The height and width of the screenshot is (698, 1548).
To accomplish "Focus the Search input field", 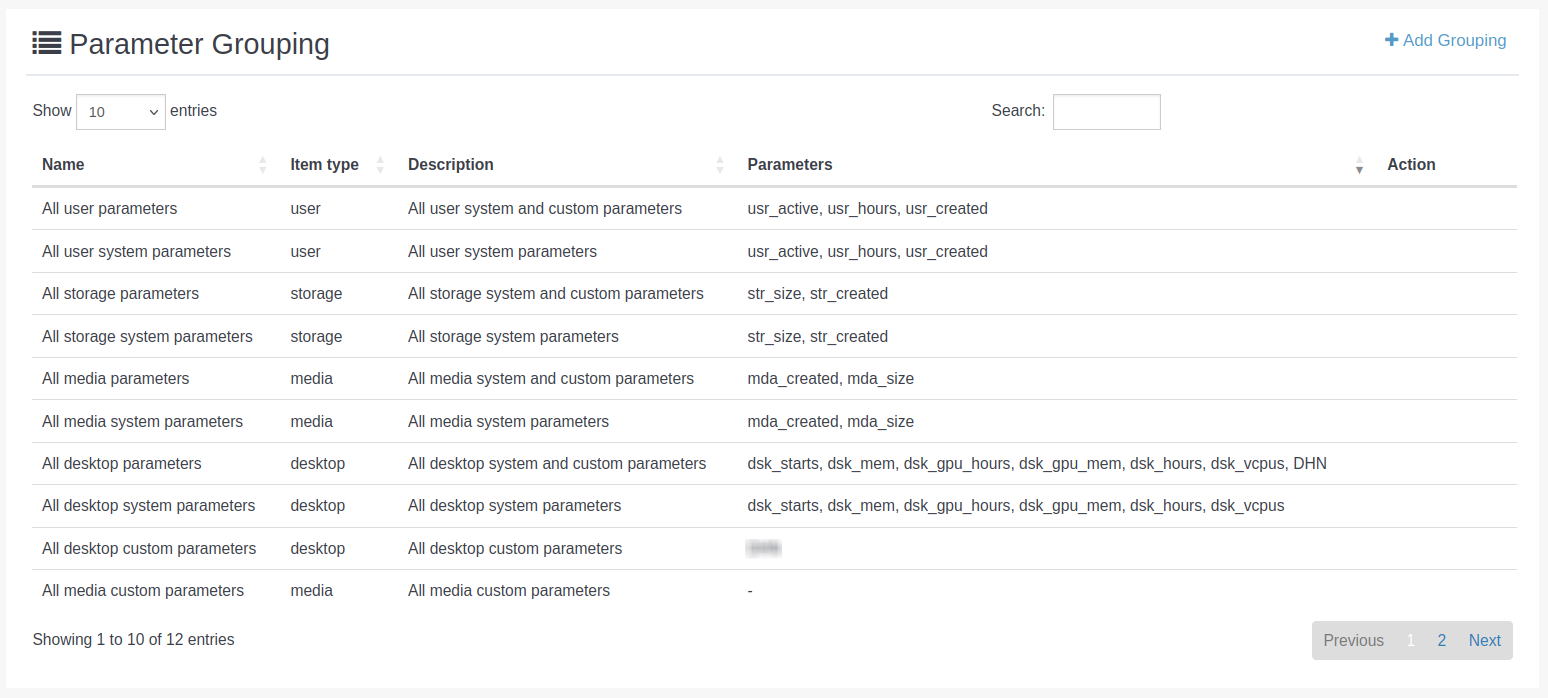I will pyautogui.click(x=1106, y=112).
